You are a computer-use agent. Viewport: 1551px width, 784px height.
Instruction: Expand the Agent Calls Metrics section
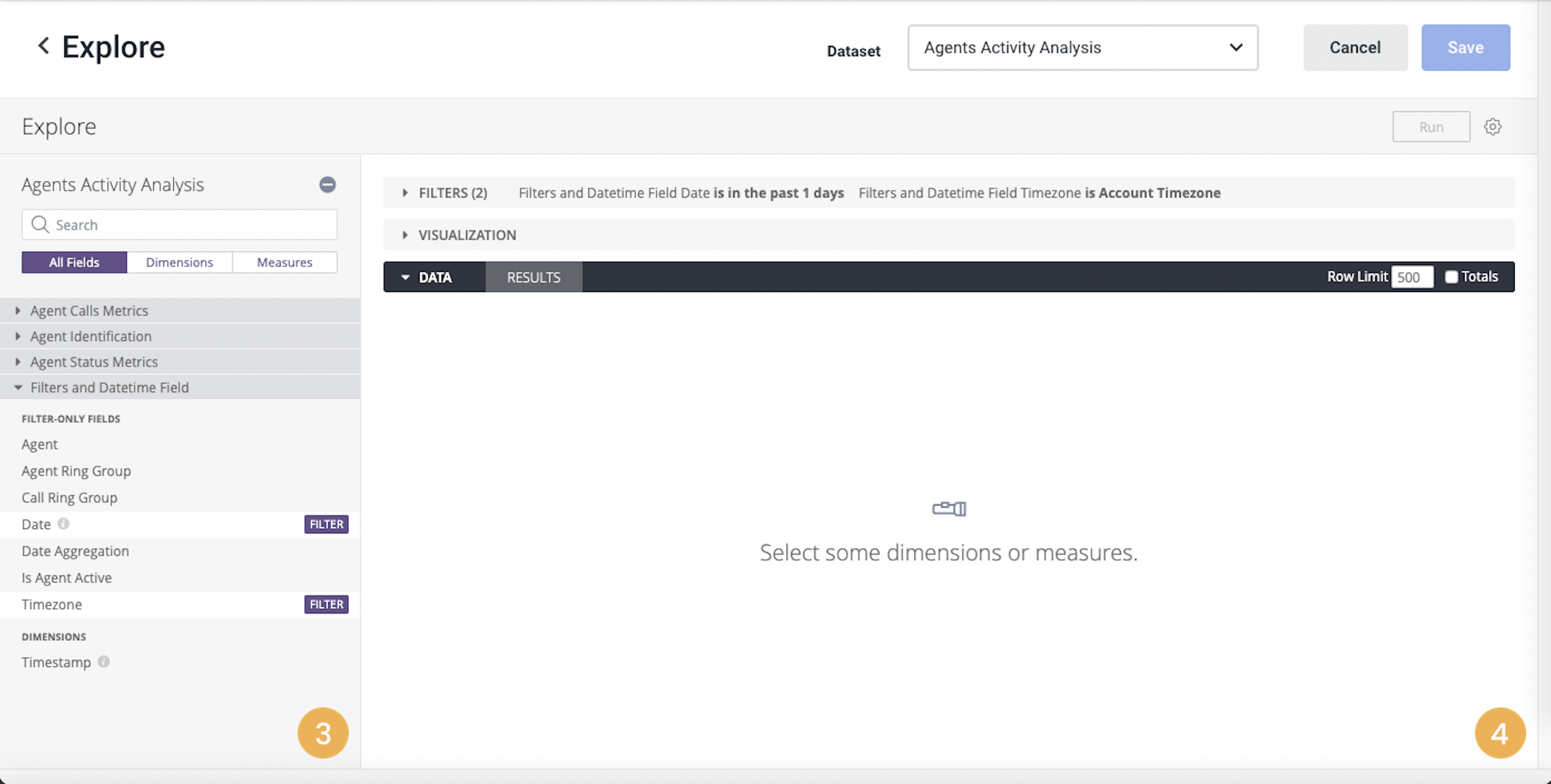click(89, 310)
